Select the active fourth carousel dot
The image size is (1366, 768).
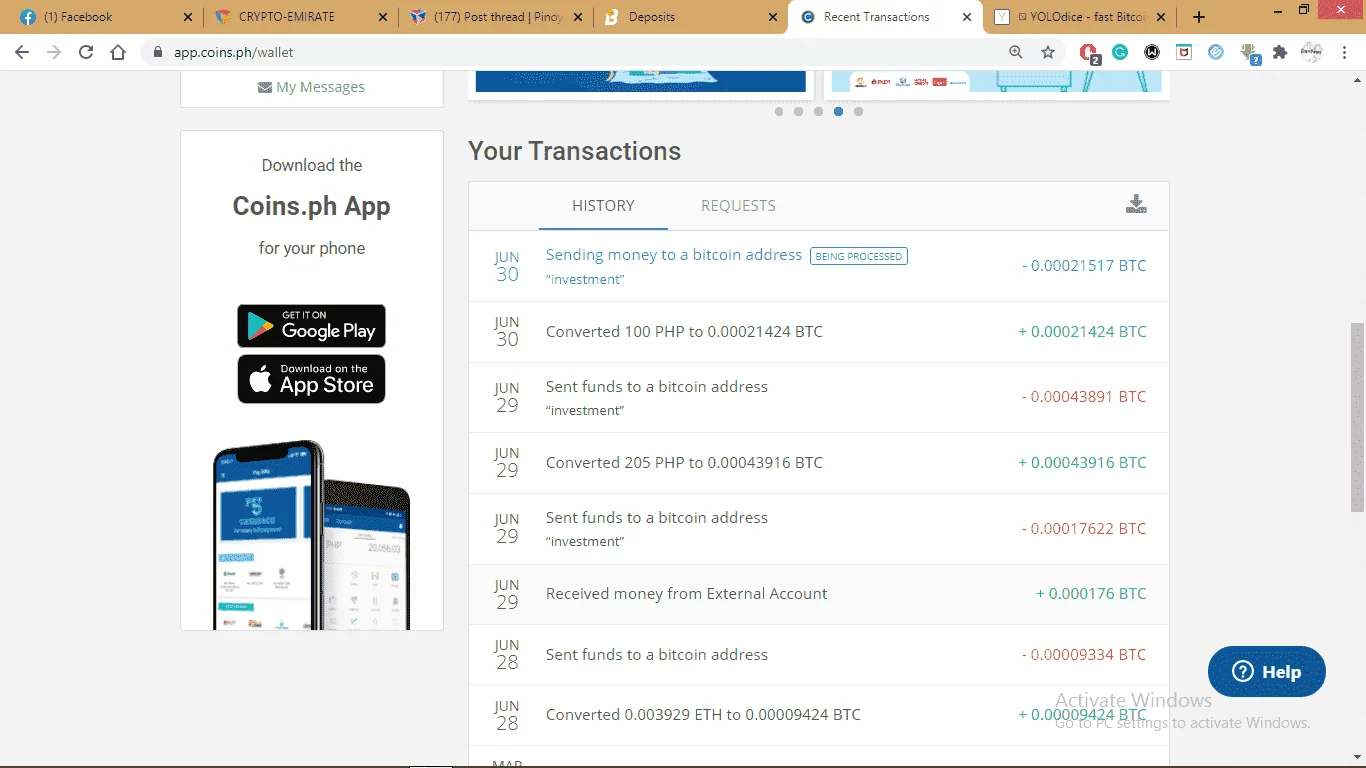[x=838, y=111]
